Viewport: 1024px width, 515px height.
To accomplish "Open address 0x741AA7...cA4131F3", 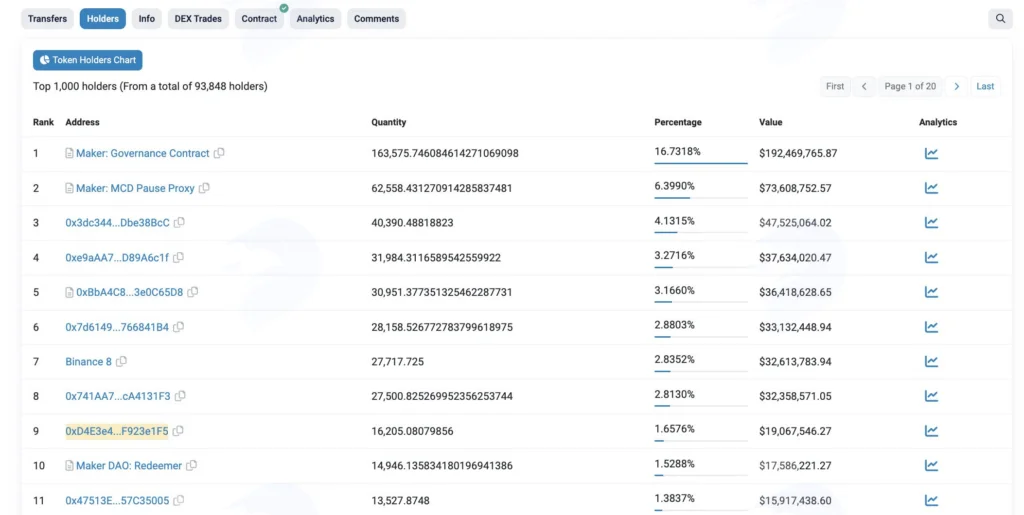I will coord(118,396).
